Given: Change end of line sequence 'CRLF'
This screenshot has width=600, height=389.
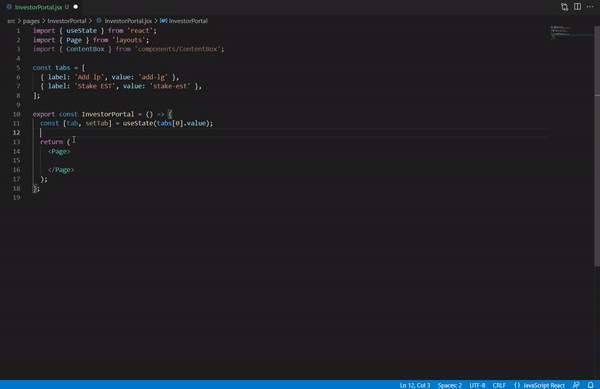Looking at the screenshot, I should 499,385.
